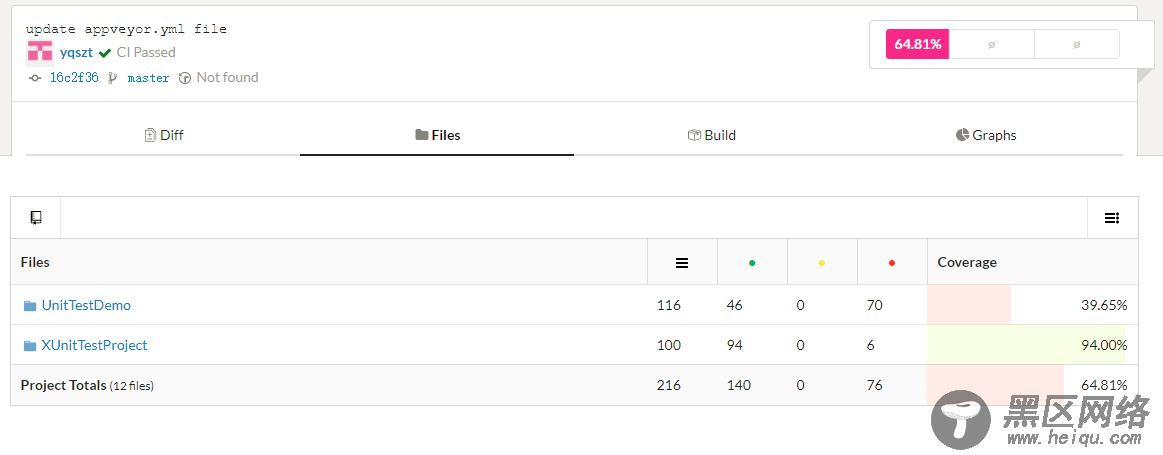Click the book icon above Files column

point(36,217)
